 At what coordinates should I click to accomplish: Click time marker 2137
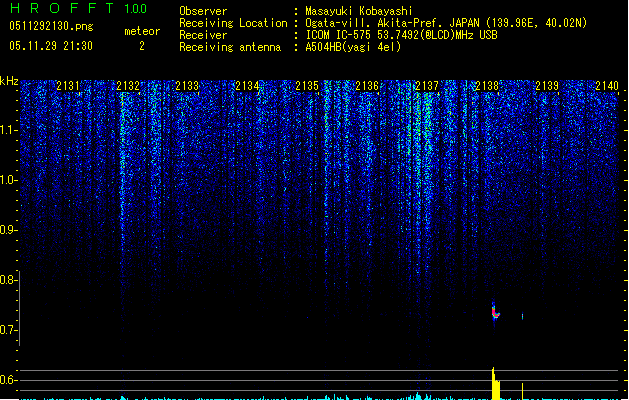click(427, 86)
